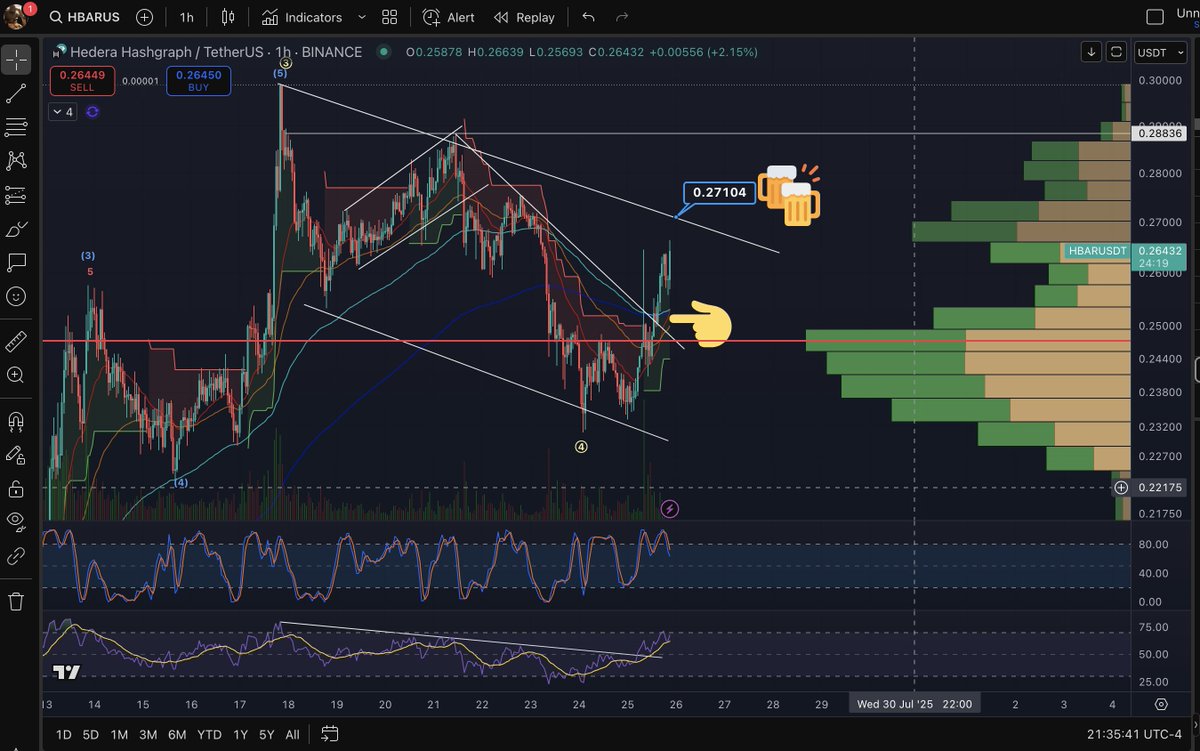Click the SELL 0.26449 button
1200x751 pixels.
point(82,80)
